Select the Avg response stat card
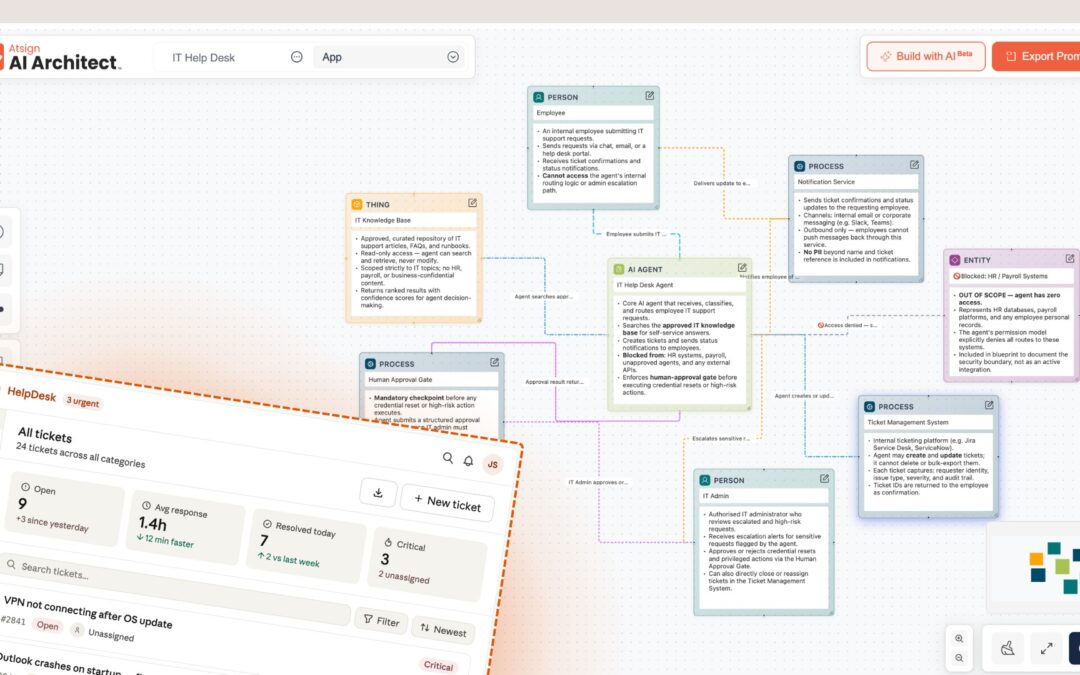1080x675 pixels. point(184,528)
